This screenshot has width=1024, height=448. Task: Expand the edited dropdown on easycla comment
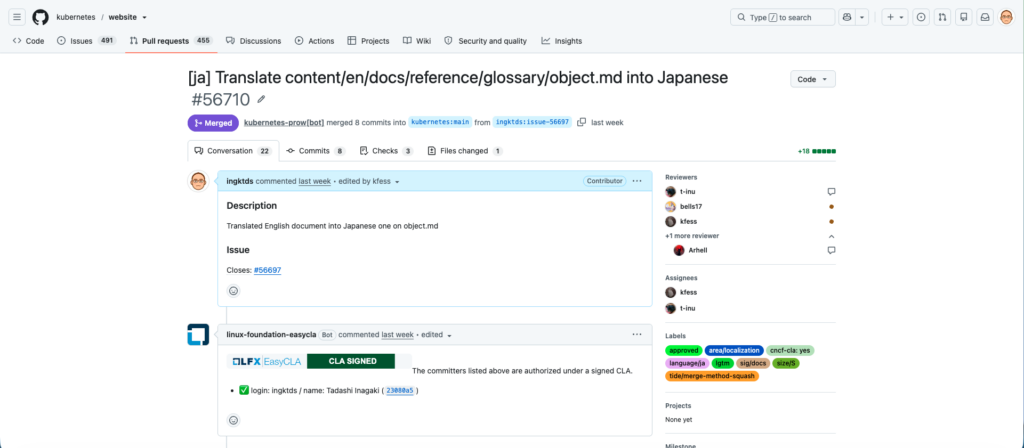437,334
